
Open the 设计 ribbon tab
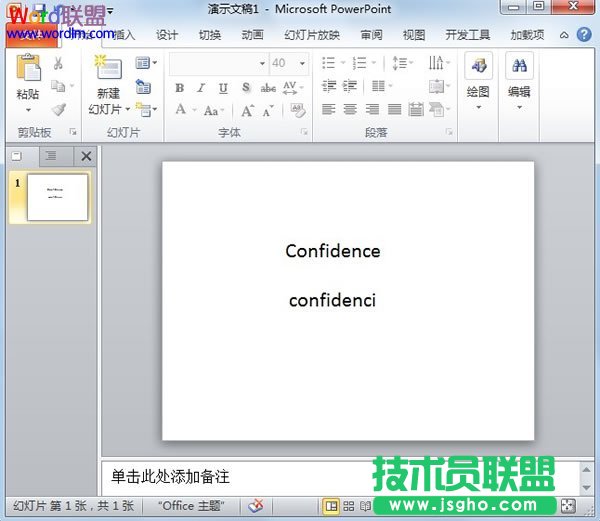tap(167, 35)
